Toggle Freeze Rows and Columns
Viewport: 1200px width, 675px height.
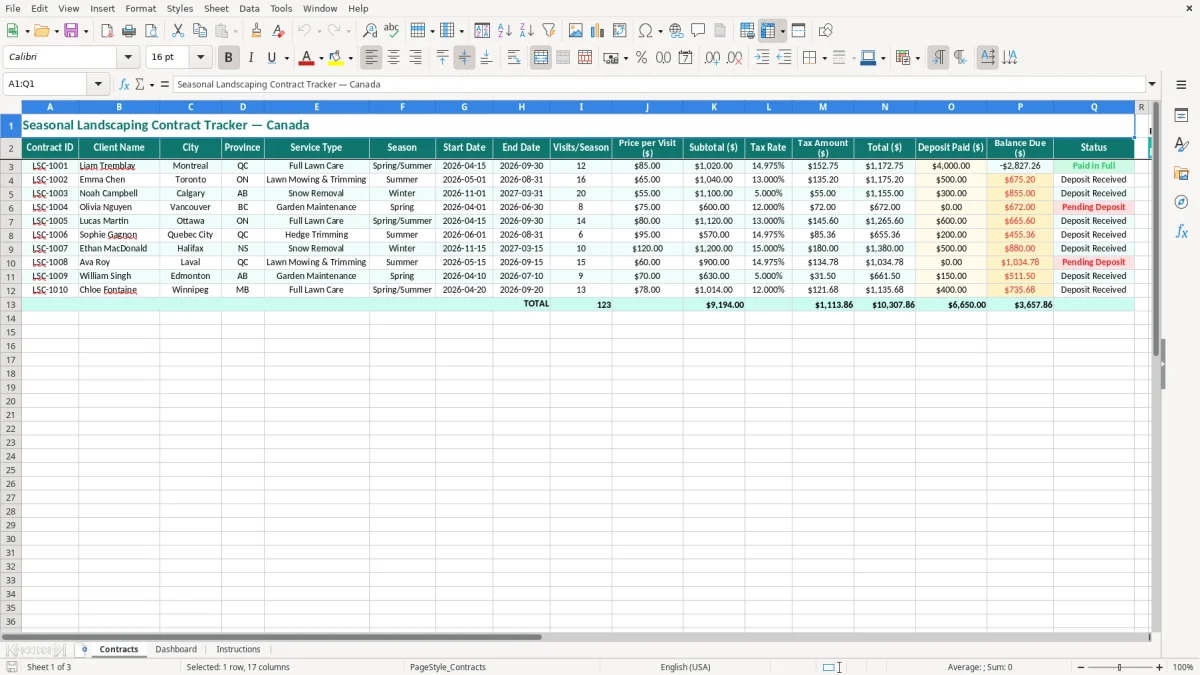point(768,31)
